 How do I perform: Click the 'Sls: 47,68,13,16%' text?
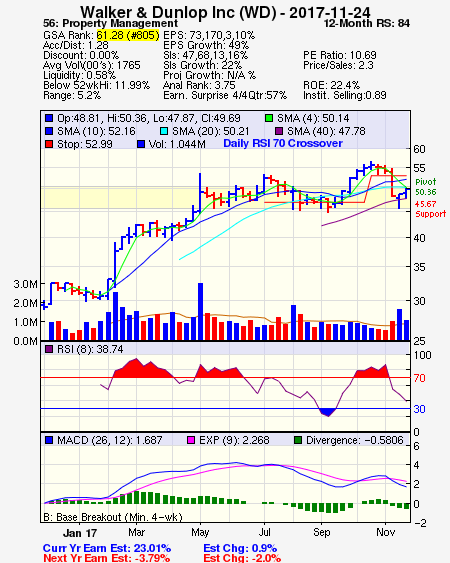[205, 55]
